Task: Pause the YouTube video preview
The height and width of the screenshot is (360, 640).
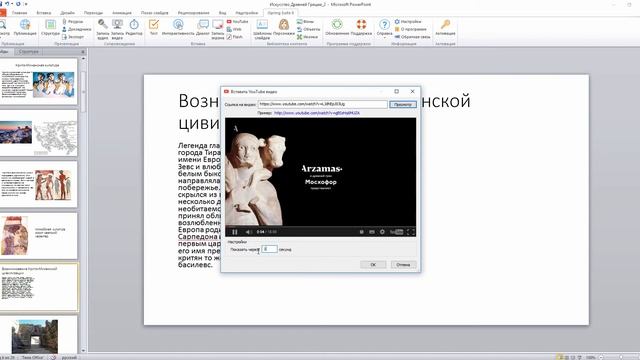Action: pos(235,232)
